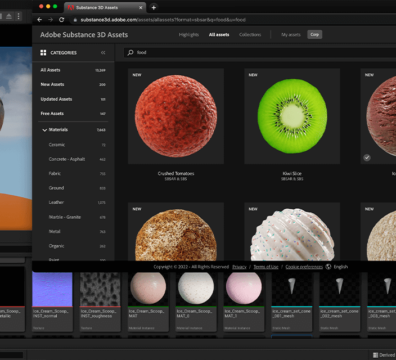Collapse the categories sidebar with double chevron
Image resolution: width=396 pixels, height=360 pixels.
pos(103,53)
